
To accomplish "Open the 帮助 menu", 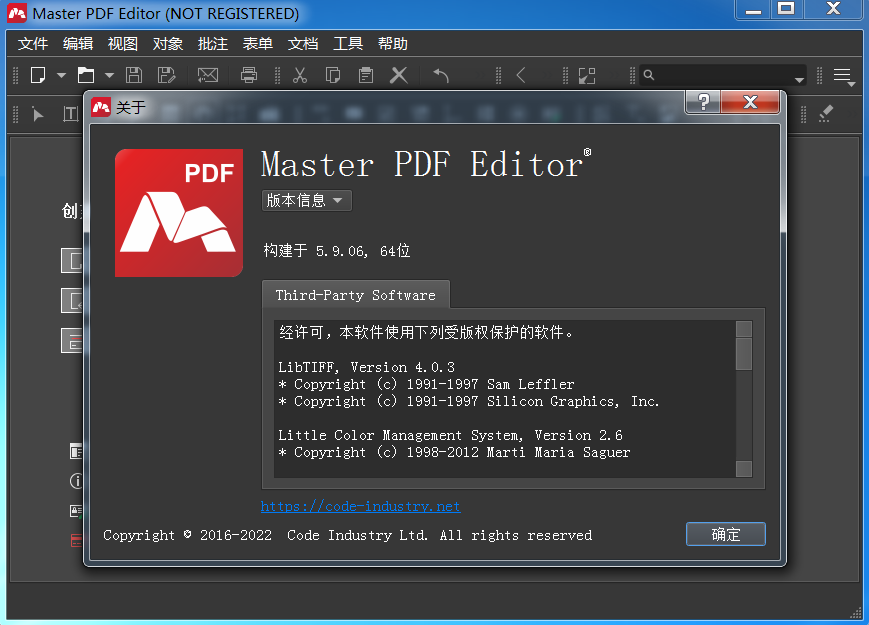I will pos(392,44).
